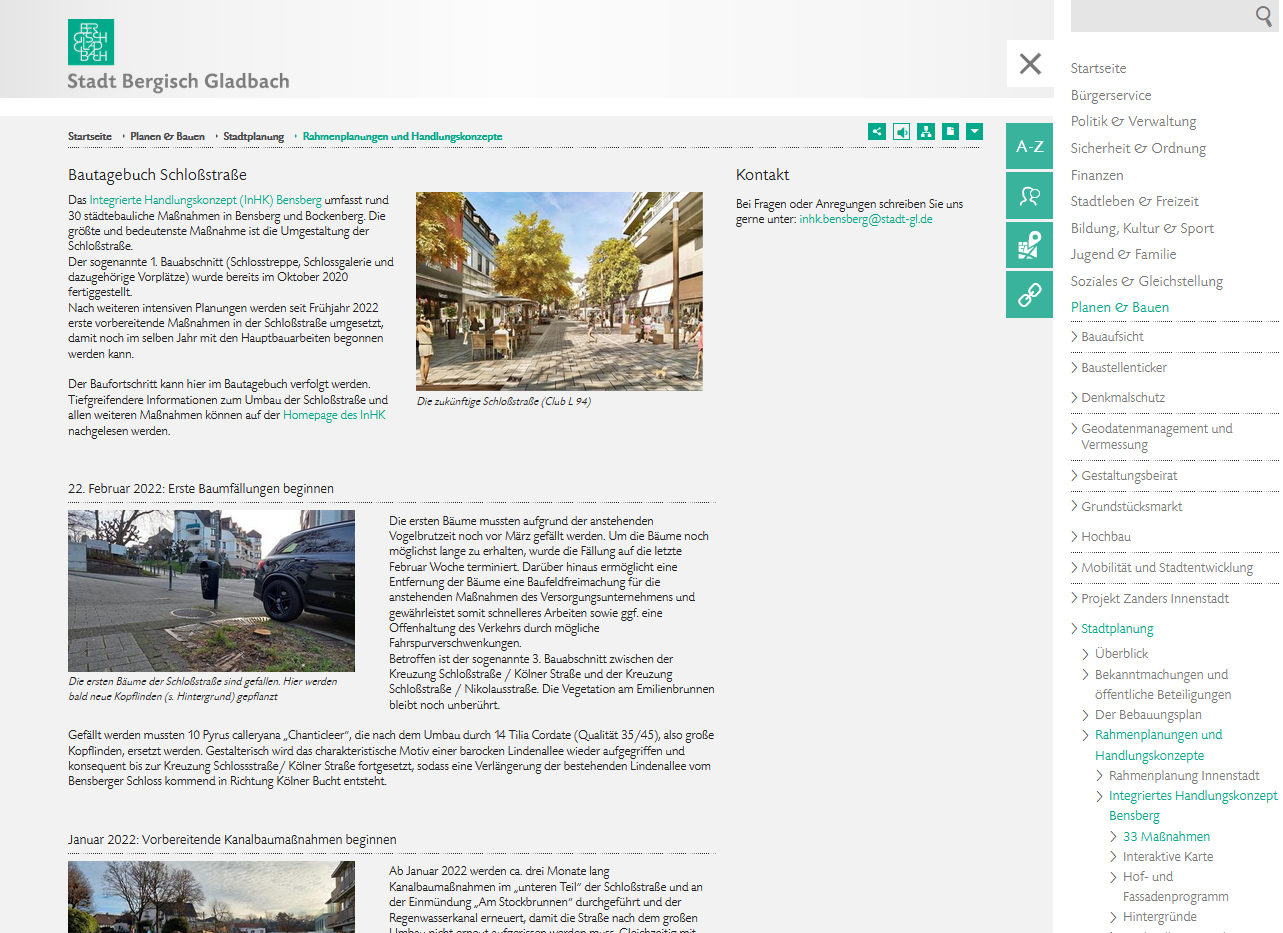The width and height of the screenshot is (1283, 933).
Task: Click the read-aloud speaker icon
Action: click(x=902, y=131)
